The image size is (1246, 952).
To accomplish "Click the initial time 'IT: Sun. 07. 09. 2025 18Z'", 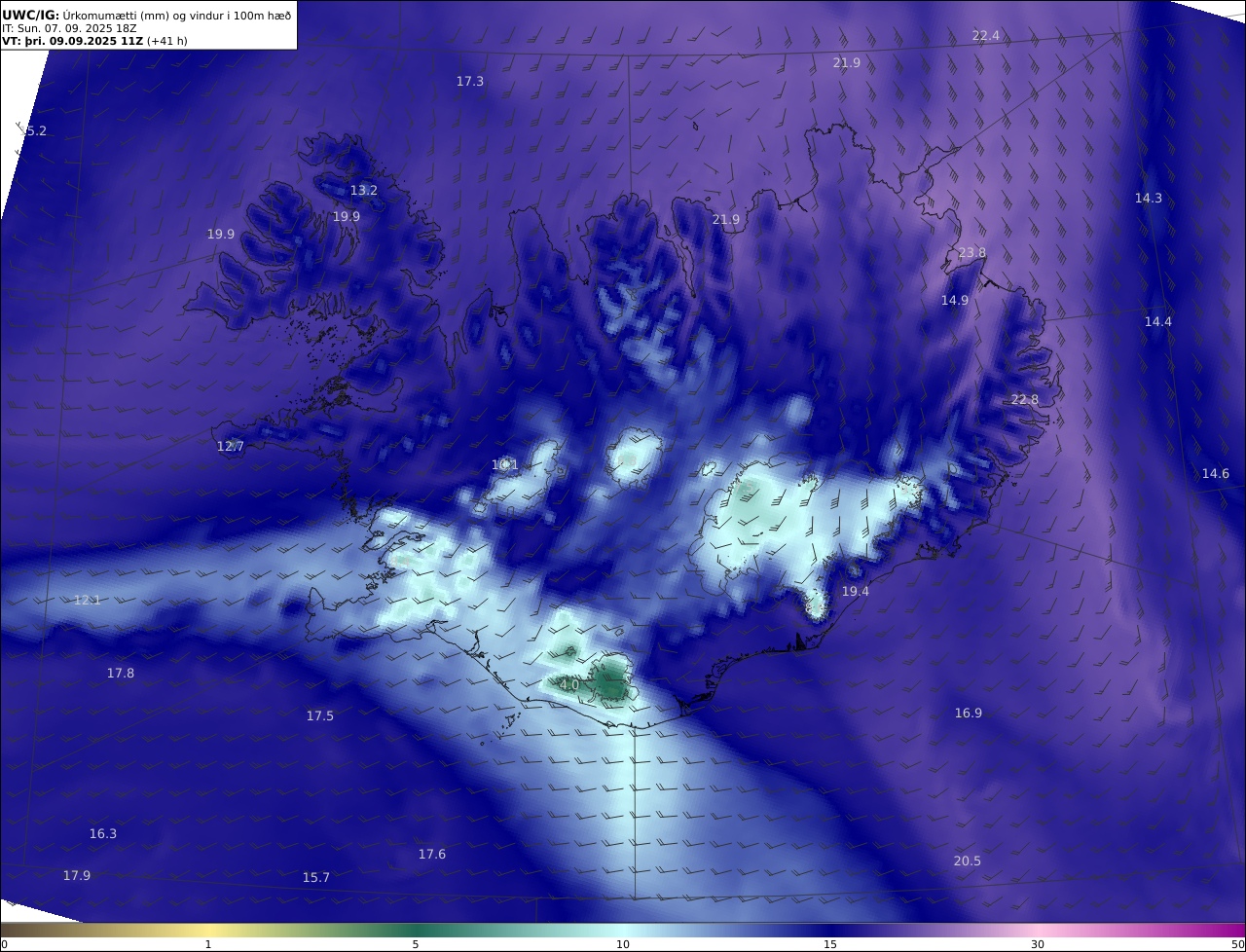I will click(x=69, y=28).
